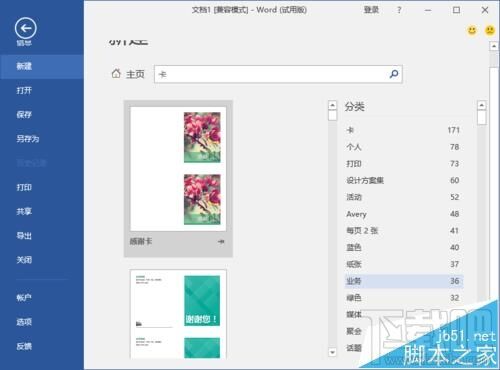Click template list scrollbar down arrow

click(x=332, y=352)
